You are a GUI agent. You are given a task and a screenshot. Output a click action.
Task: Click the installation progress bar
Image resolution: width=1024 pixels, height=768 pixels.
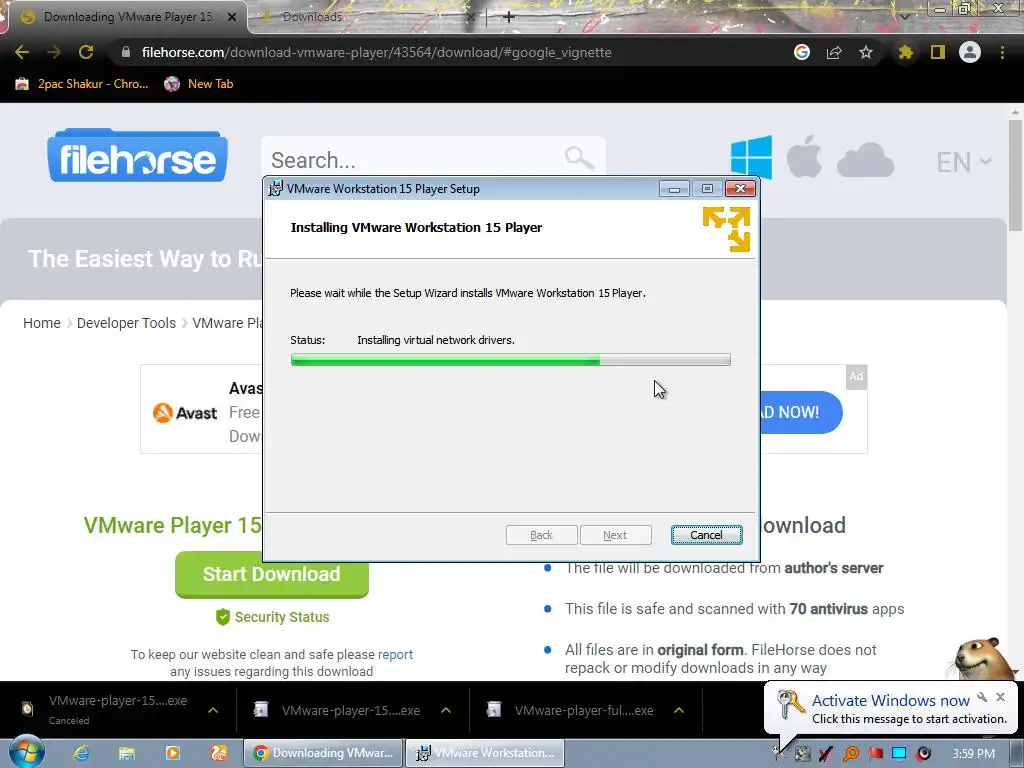pos(511,359)
